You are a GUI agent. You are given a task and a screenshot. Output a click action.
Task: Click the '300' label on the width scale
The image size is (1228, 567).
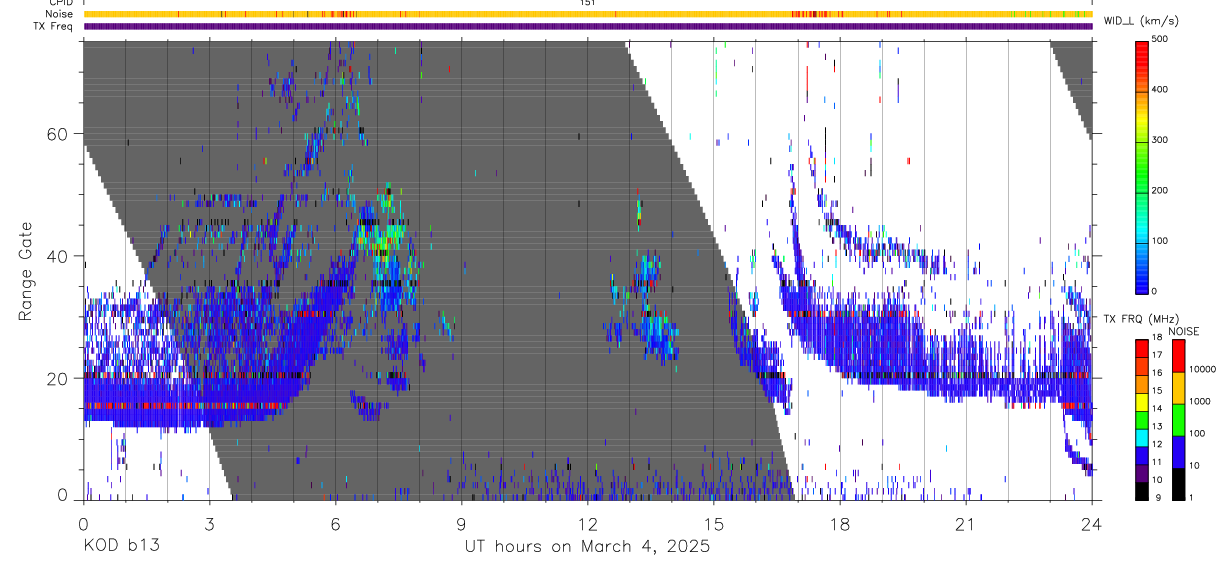click(x=1160, y=140)
